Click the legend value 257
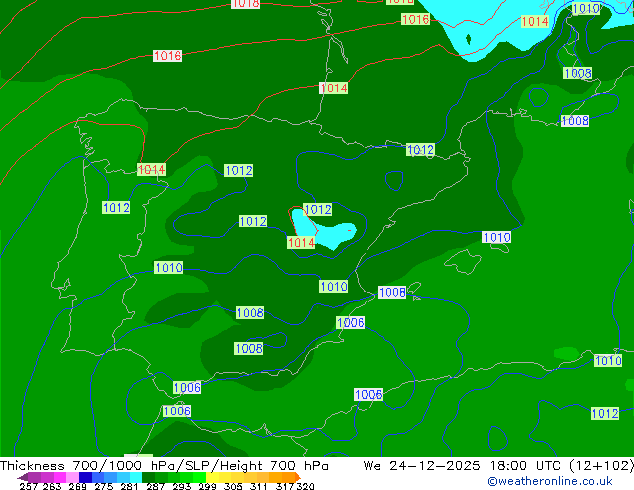 pyautogui.click(x=28, y=486)
